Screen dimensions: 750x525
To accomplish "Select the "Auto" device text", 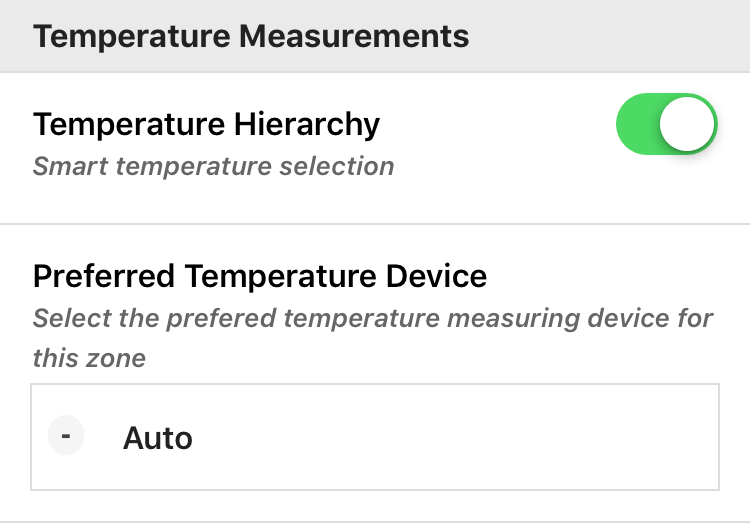I will pyautogui.click(x=158, y=437).
